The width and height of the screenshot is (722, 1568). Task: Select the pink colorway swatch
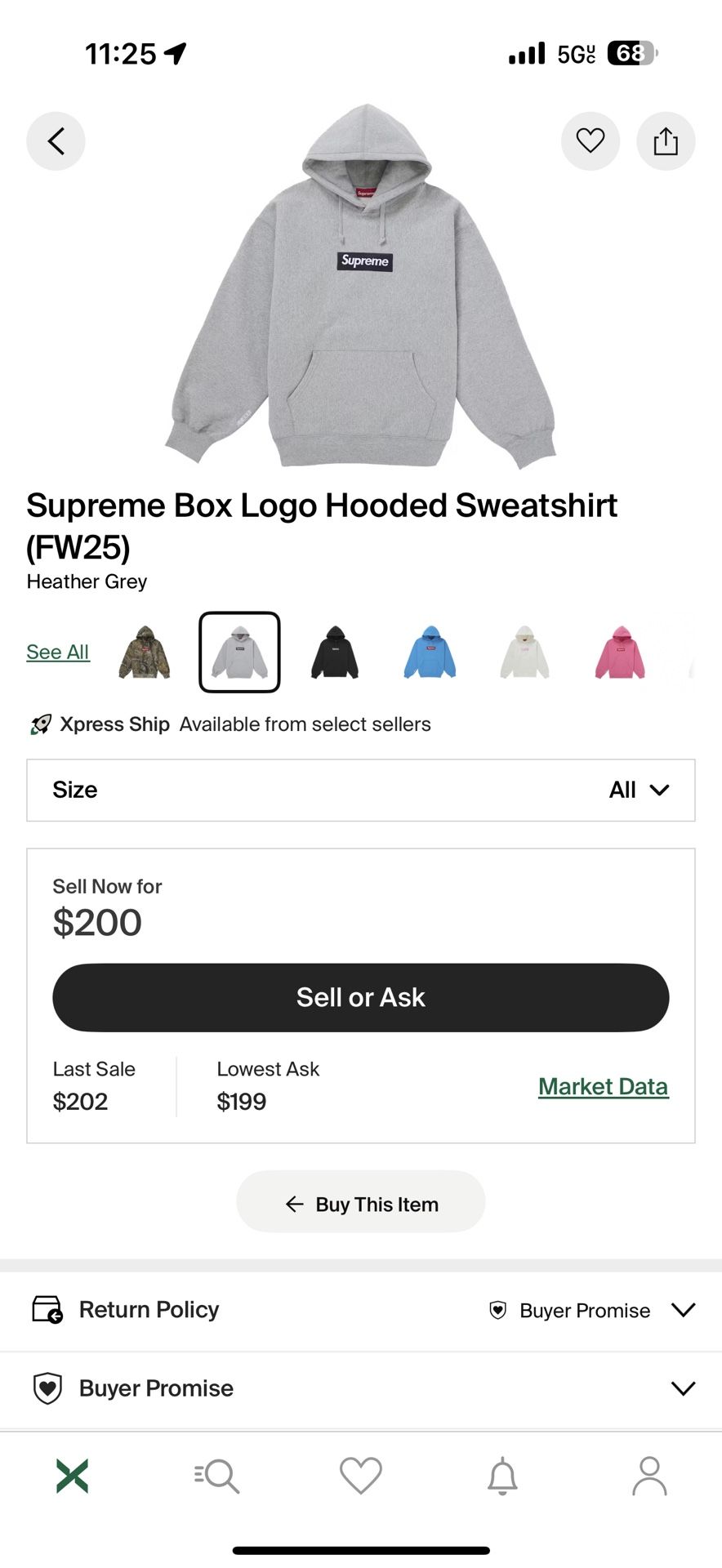(620, 653)
